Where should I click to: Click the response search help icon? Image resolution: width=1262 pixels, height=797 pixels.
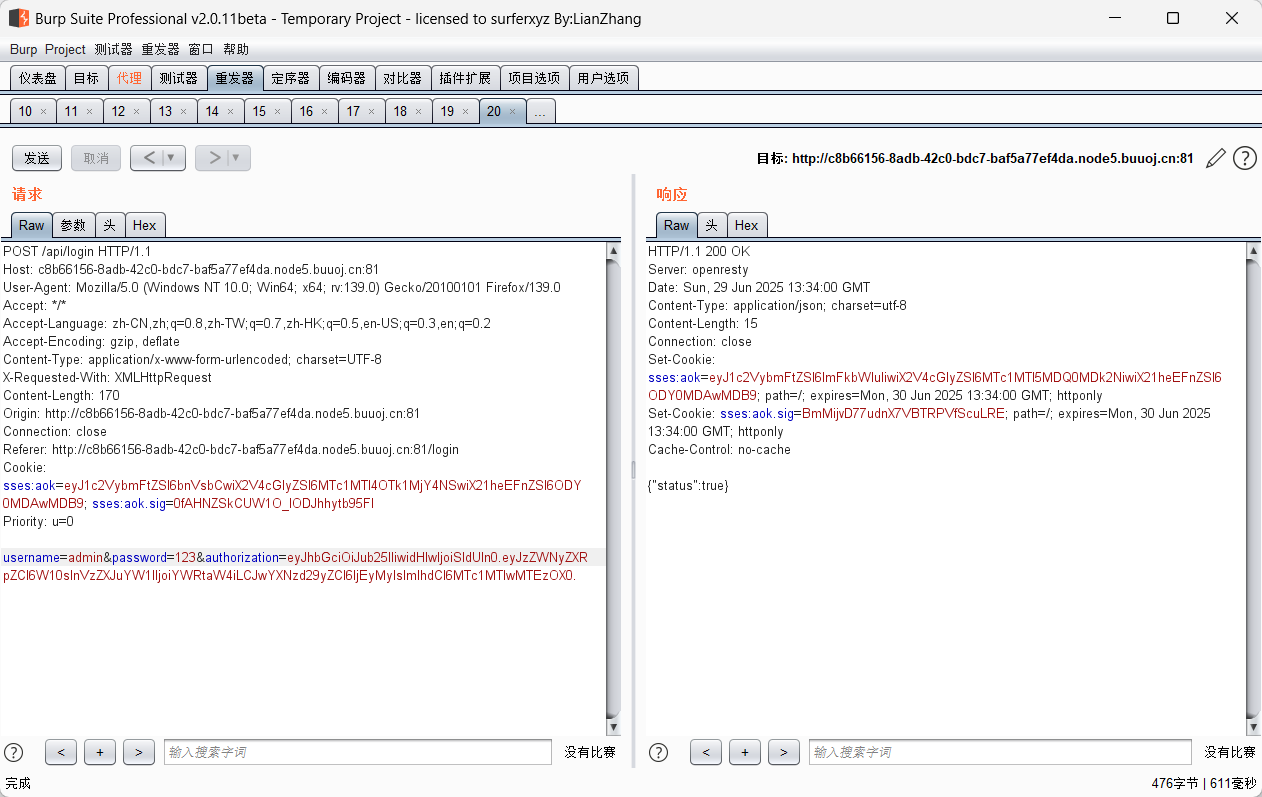pos(658,752)
